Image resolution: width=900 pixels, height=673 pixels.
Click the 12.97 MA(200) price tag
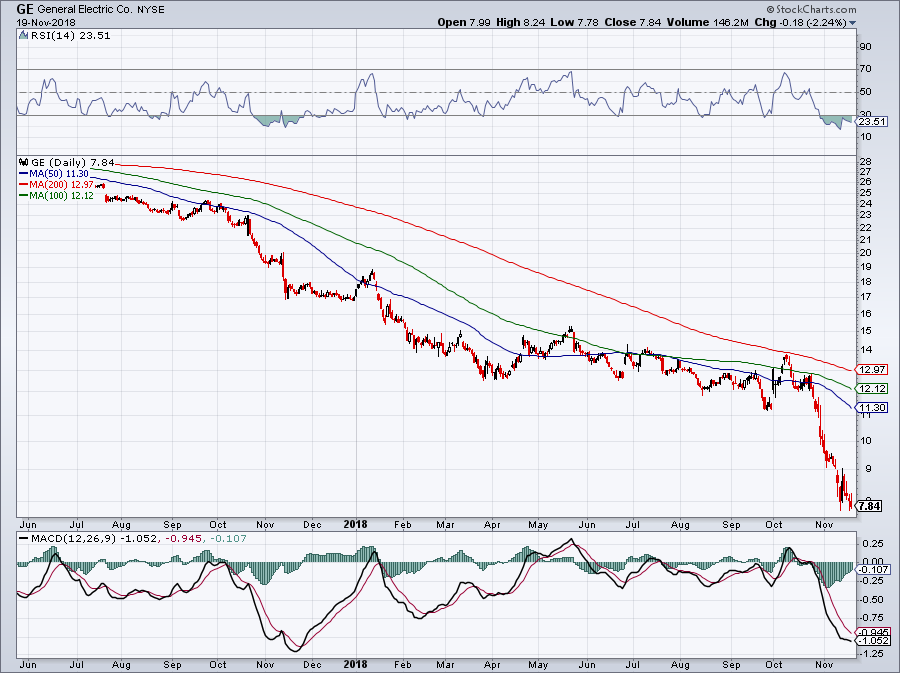tap(868, 370)
